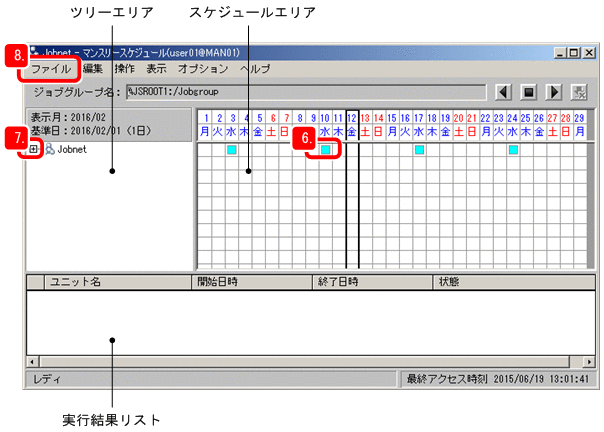The width and height of the screenshot is (604, 432).
Task: Select day 5 金 column header
Action: tap(258, 125)
